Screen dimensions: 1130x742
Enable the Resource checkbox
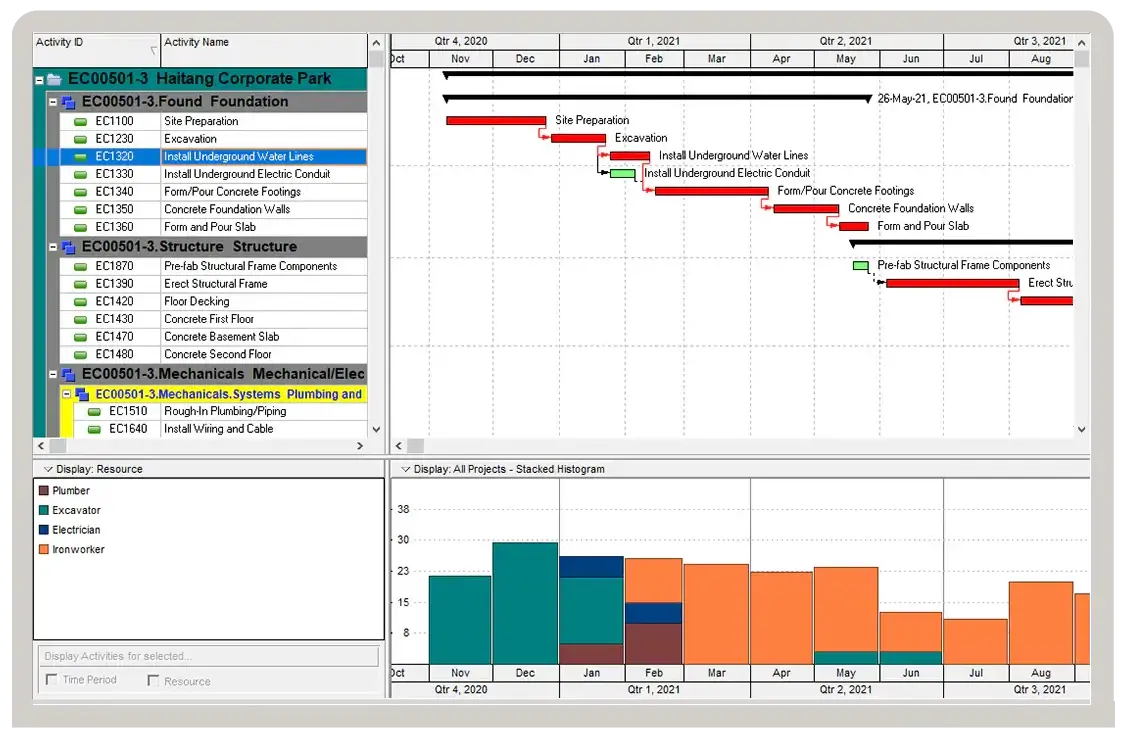click(153, 681)
